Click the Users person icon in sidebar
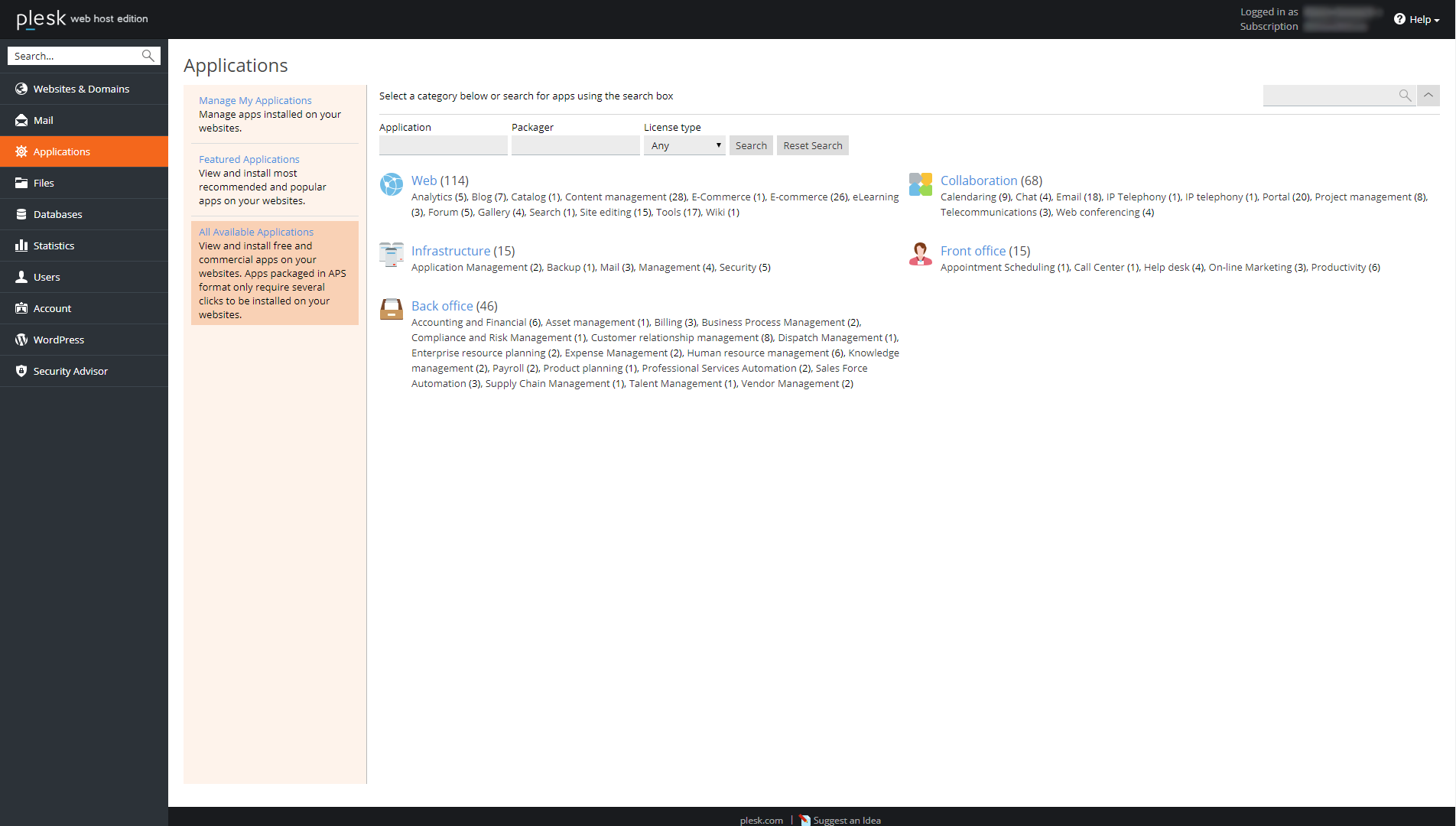Image resolution: width=1456 pixels, height=826 pixels. click(21, 277)
